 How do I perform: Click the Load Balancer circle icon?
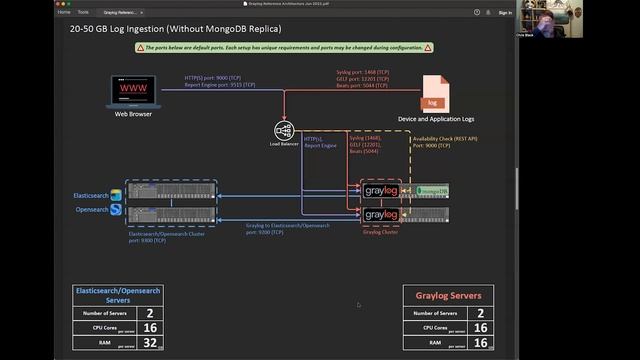coord(284,131)
